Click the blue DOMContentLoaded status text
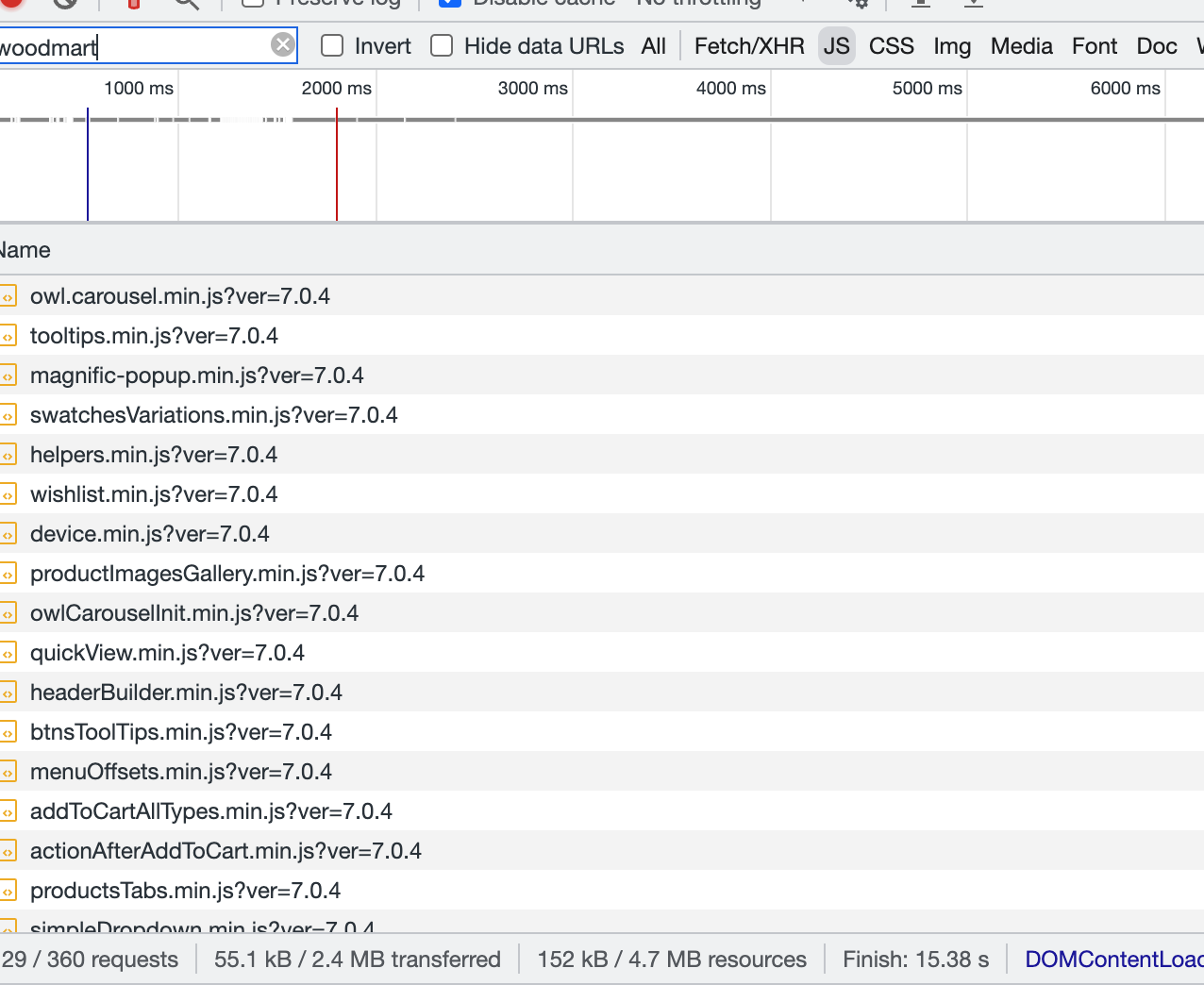1204x985 pixels. [x=1114, y=960]
